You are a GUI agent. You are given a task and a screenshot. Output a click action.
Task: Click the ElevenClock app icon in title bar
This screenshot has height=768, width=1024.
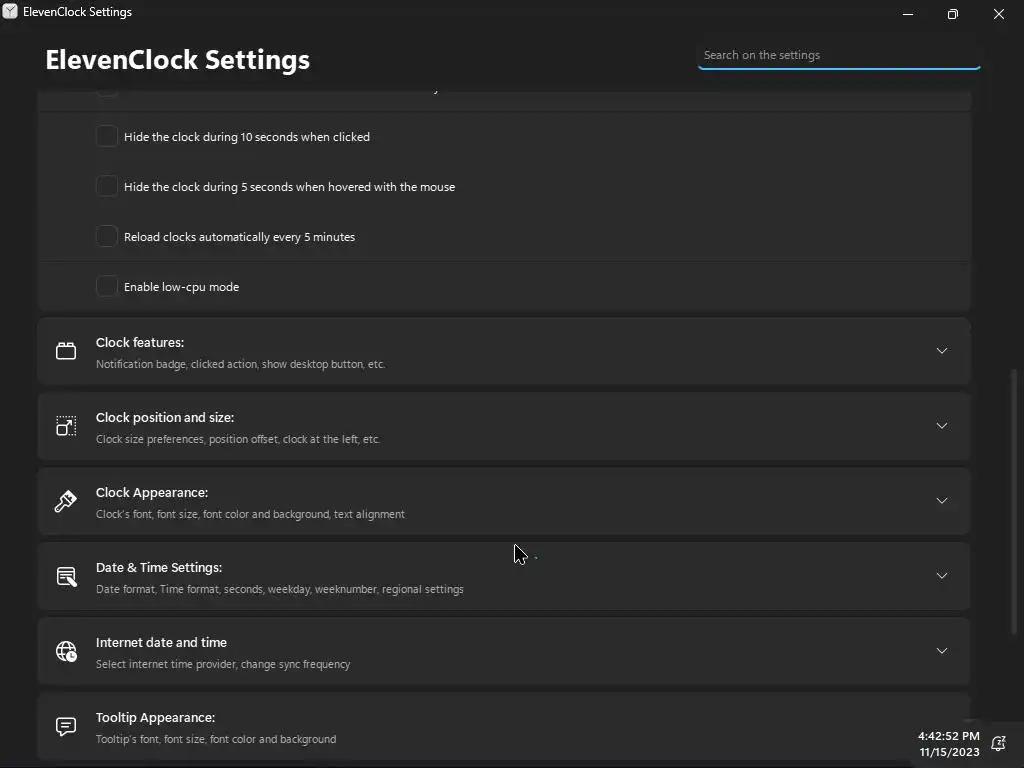pyautogui.click(x=10, y=12)
